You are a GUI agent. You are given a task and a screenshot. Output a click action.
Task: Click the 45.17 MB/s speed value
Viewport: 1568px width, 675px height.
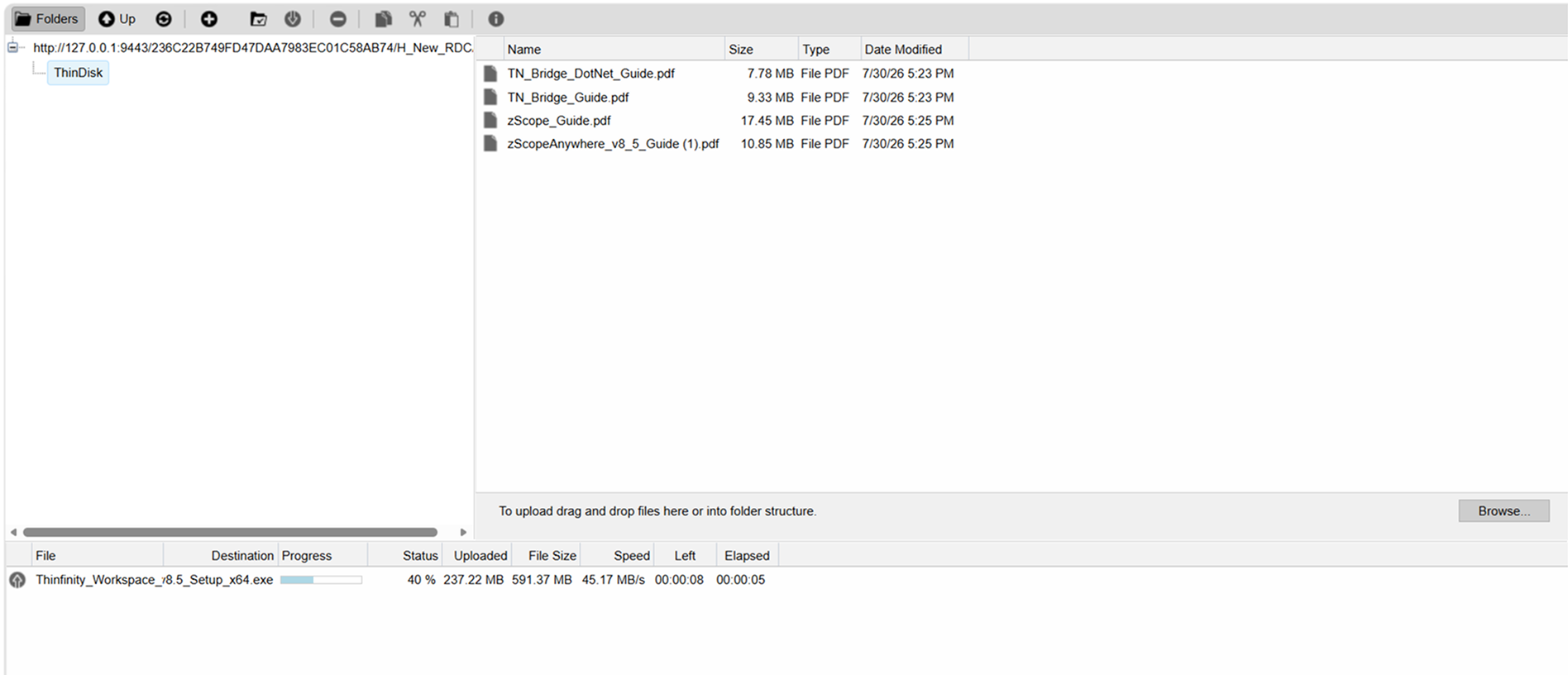click(613, 580)
